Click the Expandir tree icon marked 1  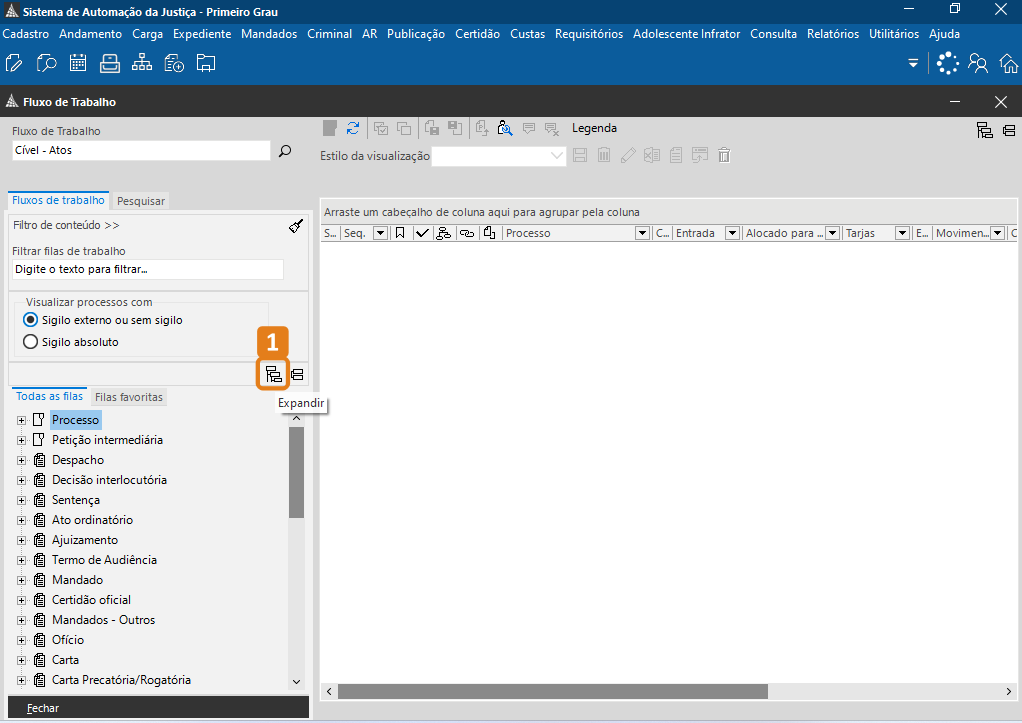pos(273,375)
